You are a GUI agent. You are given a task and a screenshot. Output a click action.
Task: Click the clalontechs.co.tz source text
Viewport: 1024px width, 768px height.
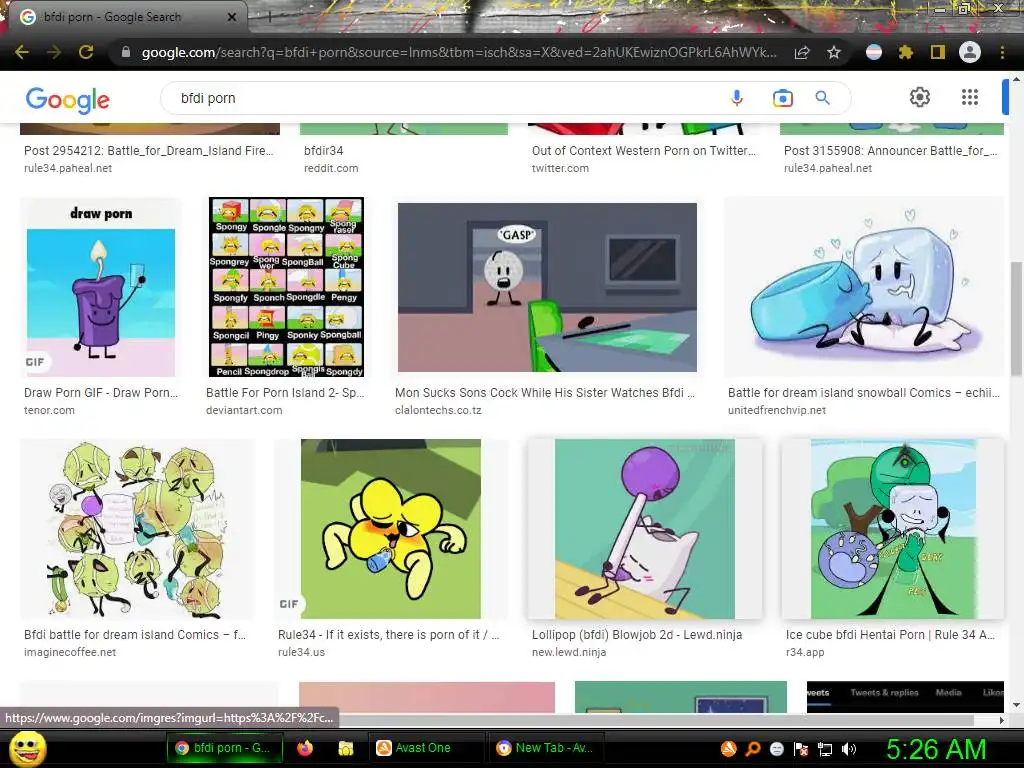click(438, 410)
